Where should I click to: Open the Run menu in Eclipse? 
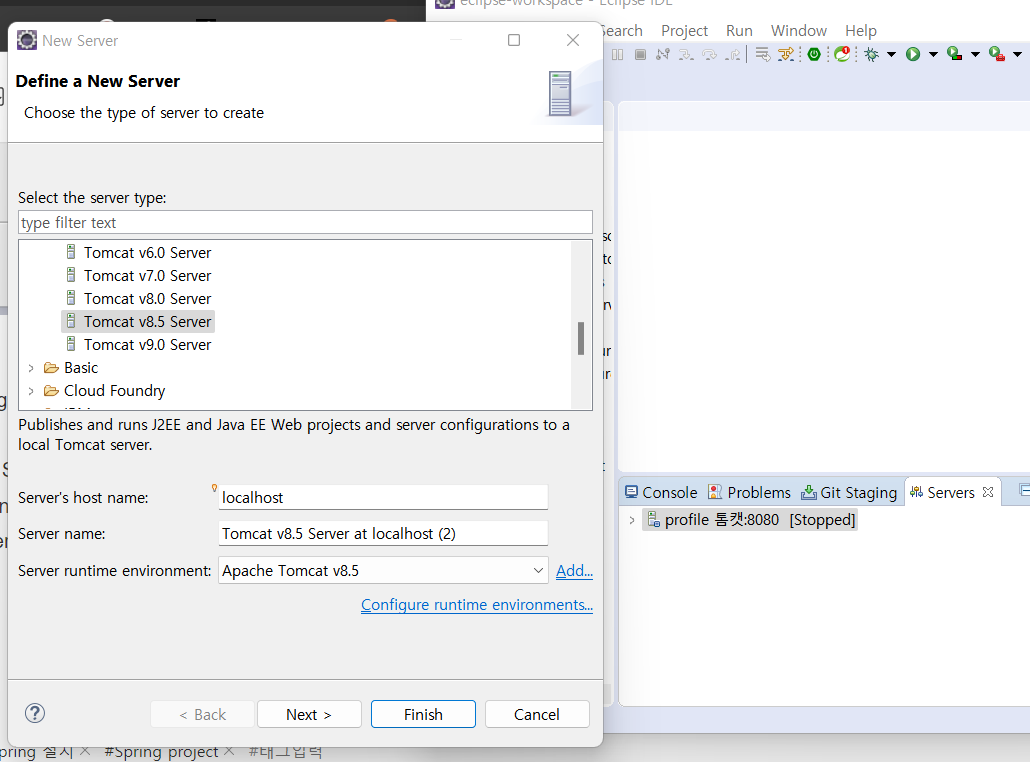[739, 31]
